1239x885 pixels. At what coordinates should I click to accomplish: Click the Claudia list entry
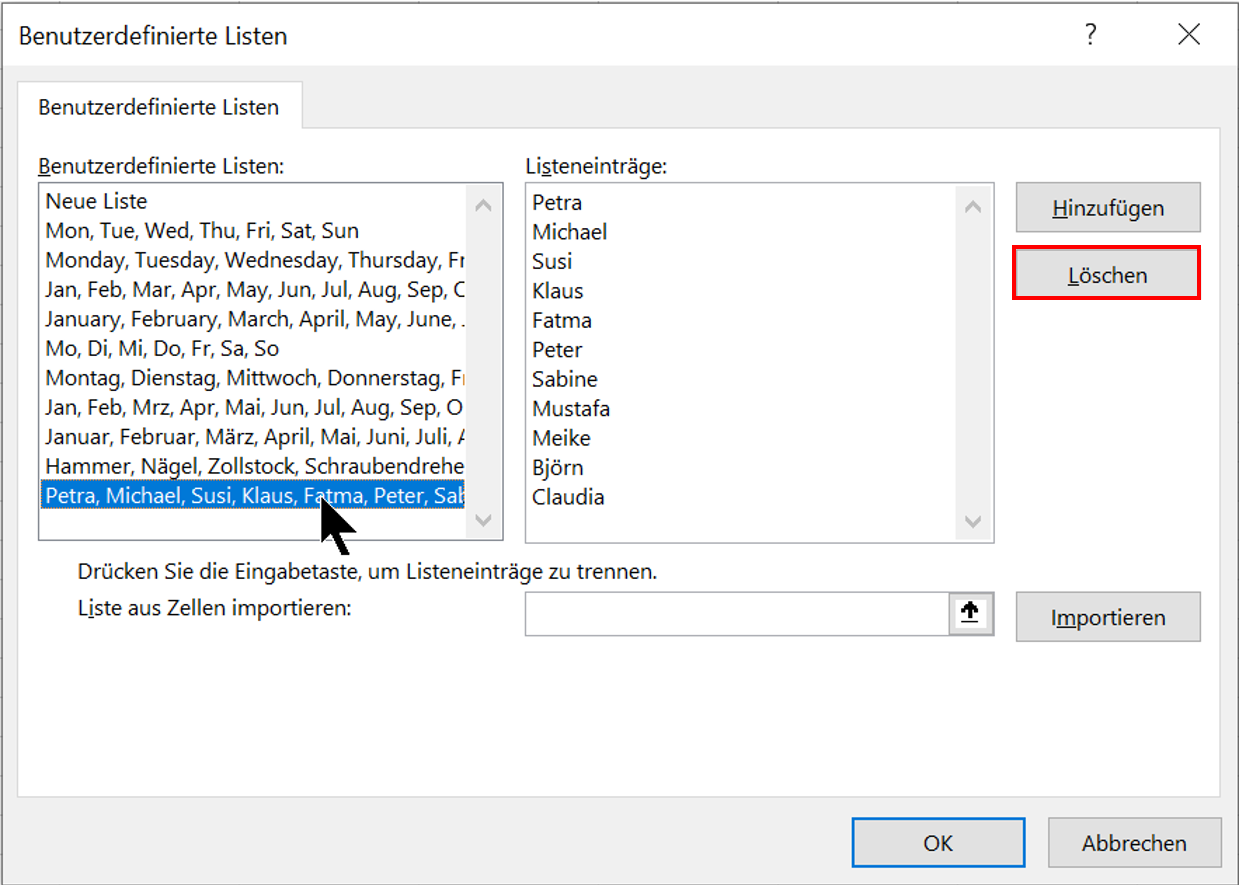[x=568, y=497]
